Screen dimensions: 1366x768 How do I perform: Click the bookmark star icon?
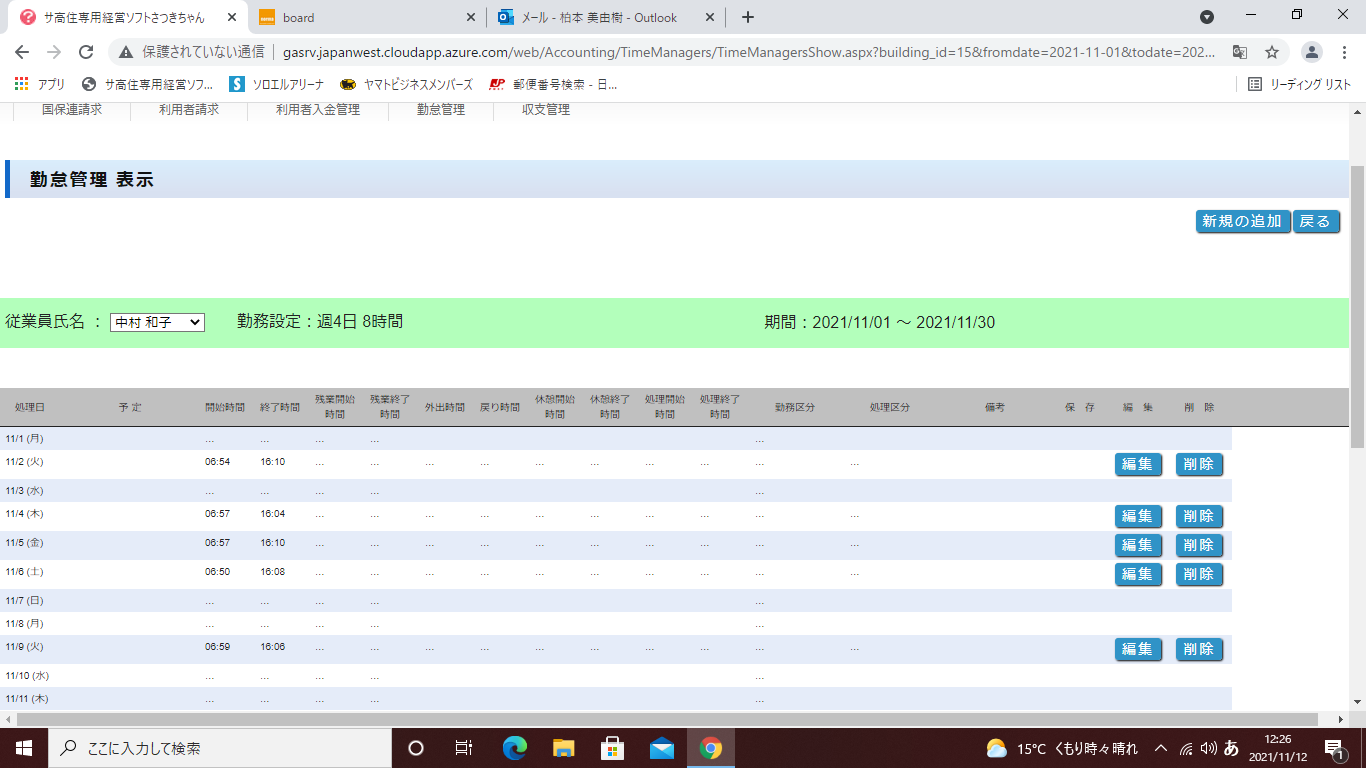point(1272,52)
